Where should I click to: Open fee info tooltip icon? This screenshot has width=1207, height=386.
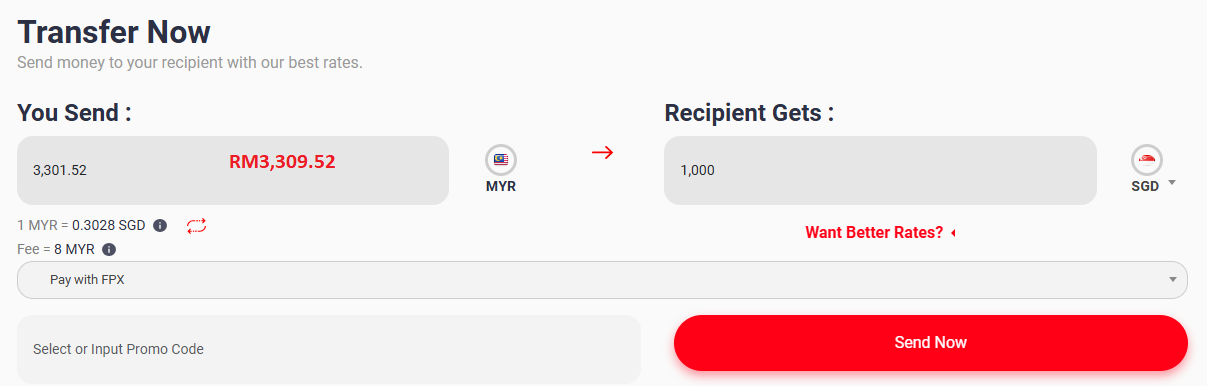pyautogui.click(x=109, y=250)
